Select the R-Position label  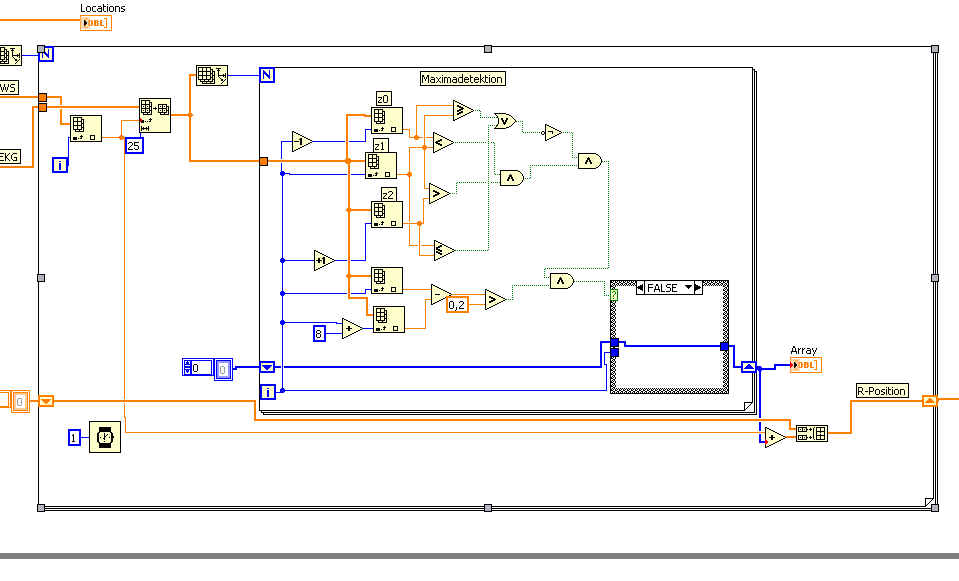click(x=881, y=391)
